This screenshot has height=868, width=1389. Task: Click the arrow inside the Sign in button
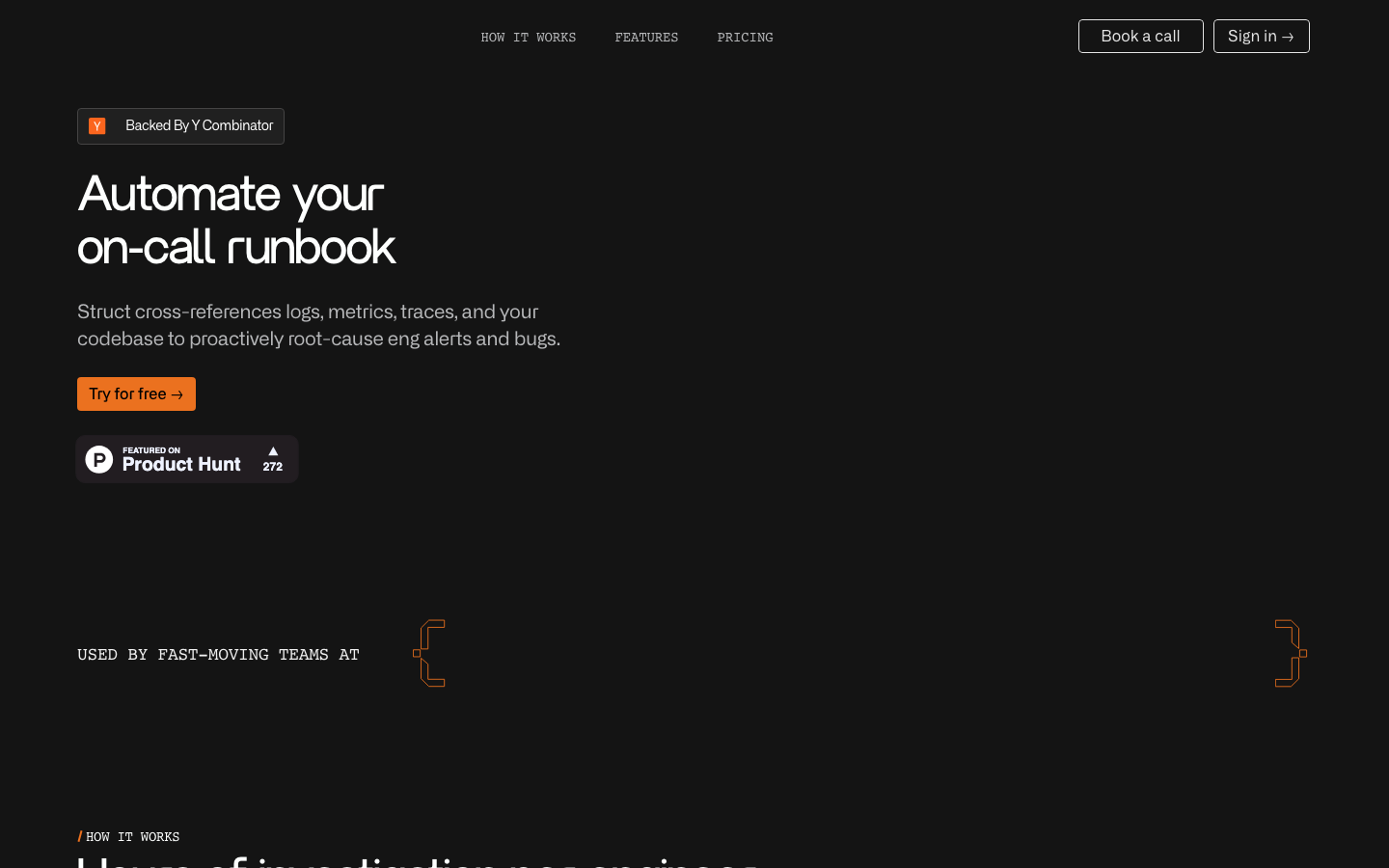tap(1288, 37)
